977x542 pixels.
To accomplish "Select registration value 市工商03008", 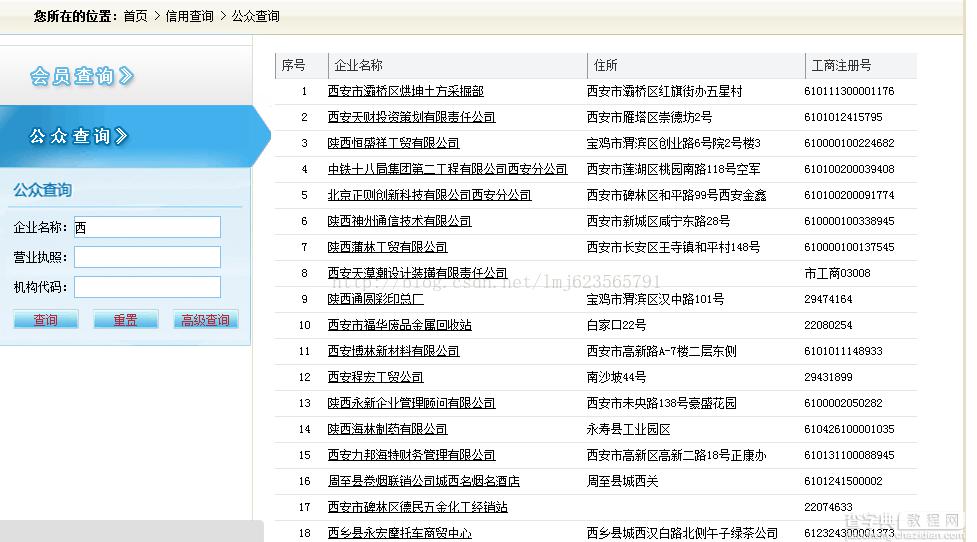I will coord(837,273).
